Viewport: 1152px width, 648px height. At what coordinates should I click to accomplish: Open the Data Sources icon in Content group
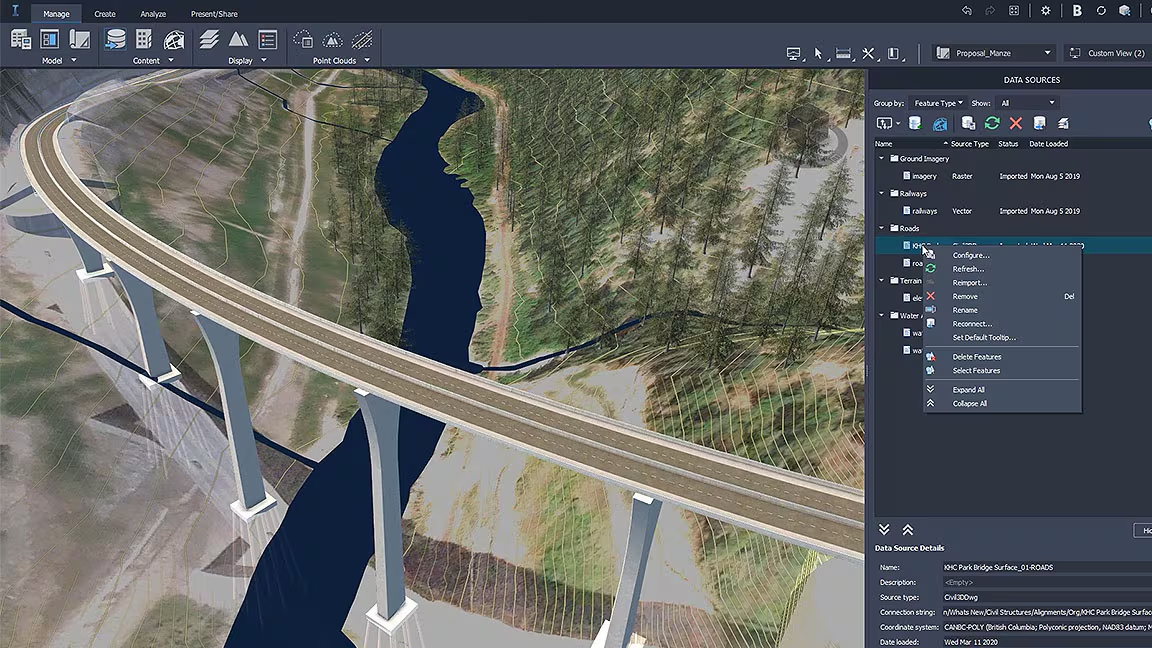[115, 40]
